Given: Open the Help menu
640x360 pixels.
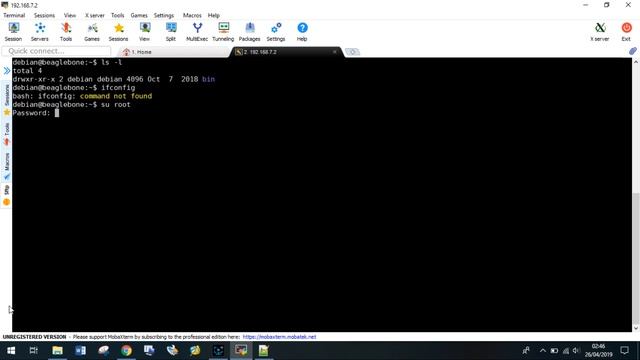Looking at the screenshot, I should coord(213,15).
